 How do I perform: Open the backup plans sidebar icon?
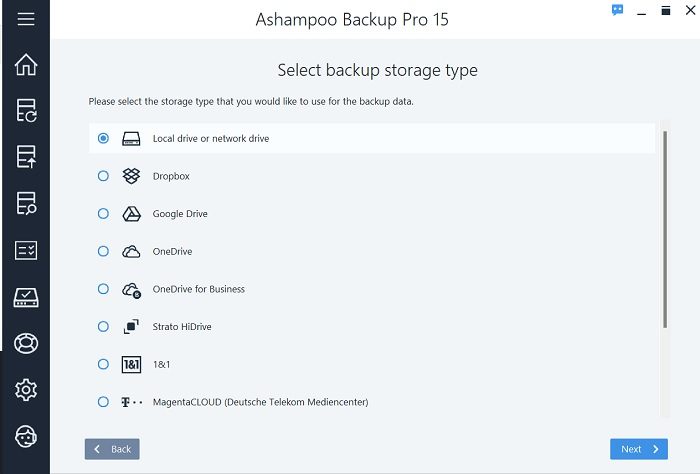click(x=26, y=111)
